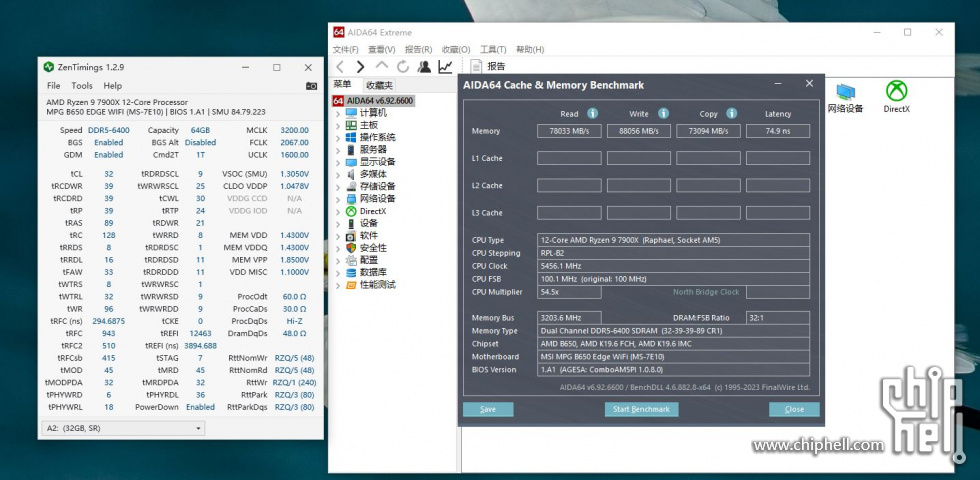Click the VSOC (SMU) 1.3050V value
Screen dimensions: 980x480
tap(294, 174)
